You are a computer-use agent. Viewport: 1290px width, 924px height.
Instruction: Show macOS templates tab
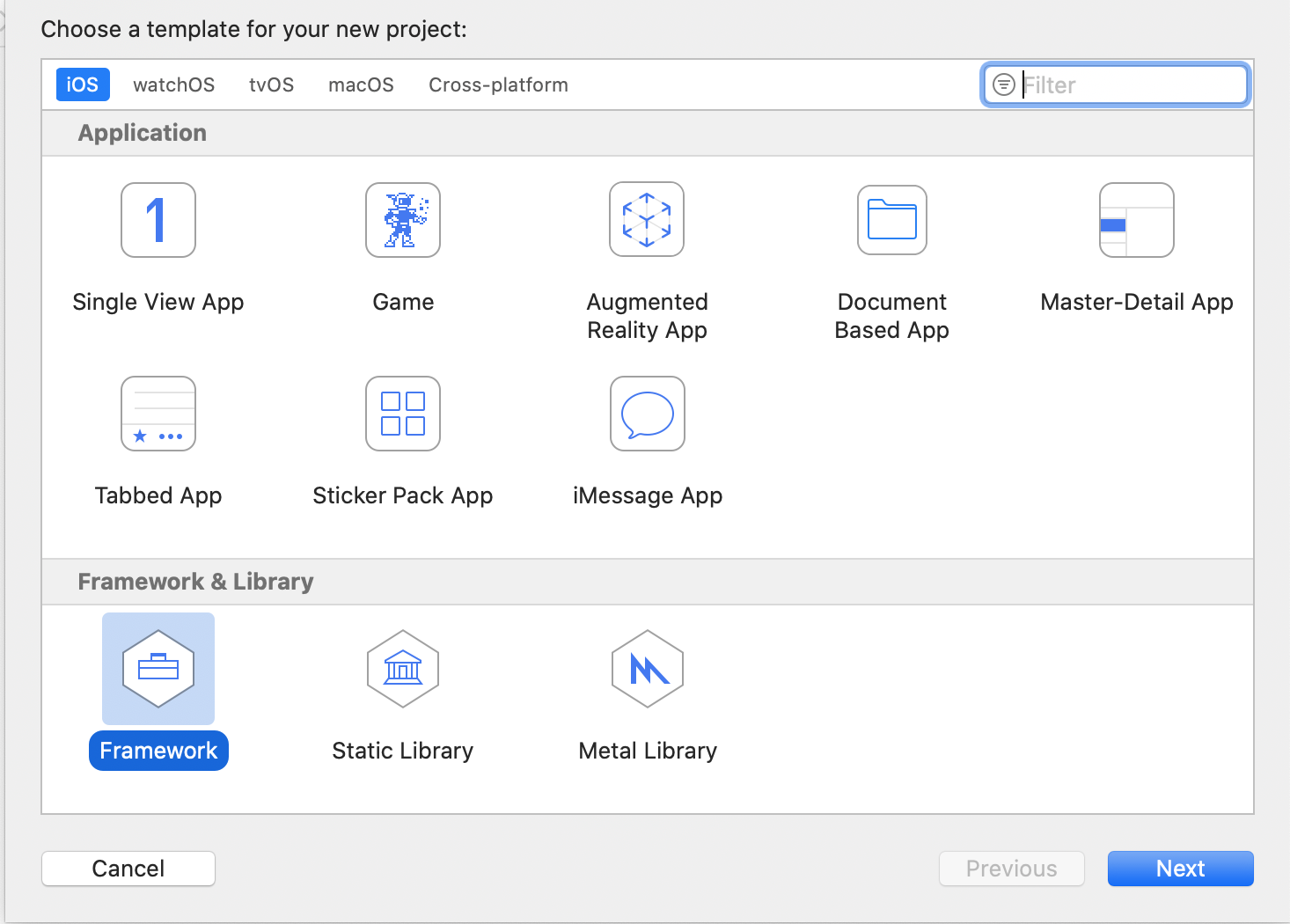click(x=362, y=84)
